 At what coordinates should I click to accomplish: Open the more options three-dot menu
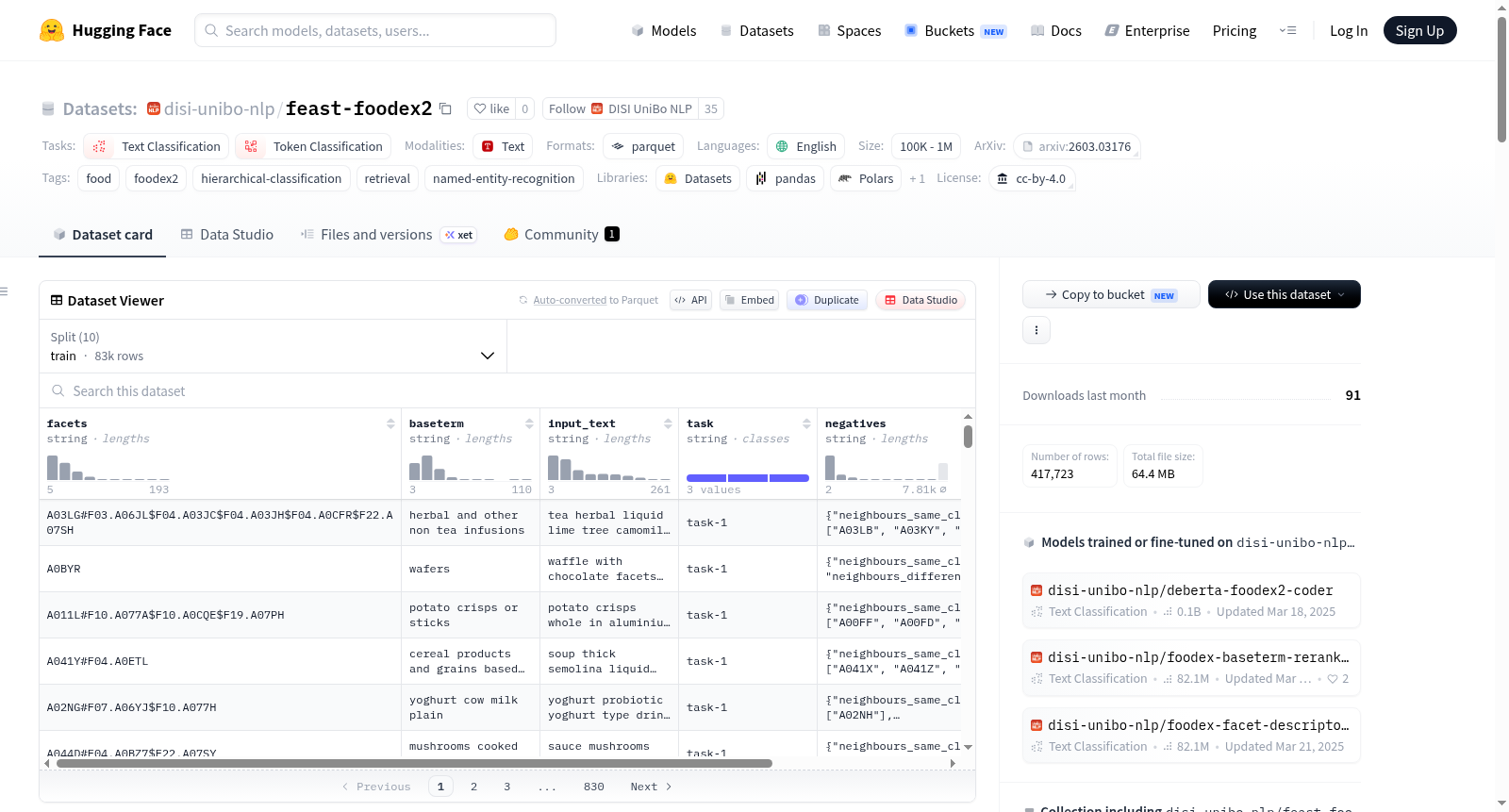(1036, 330)
